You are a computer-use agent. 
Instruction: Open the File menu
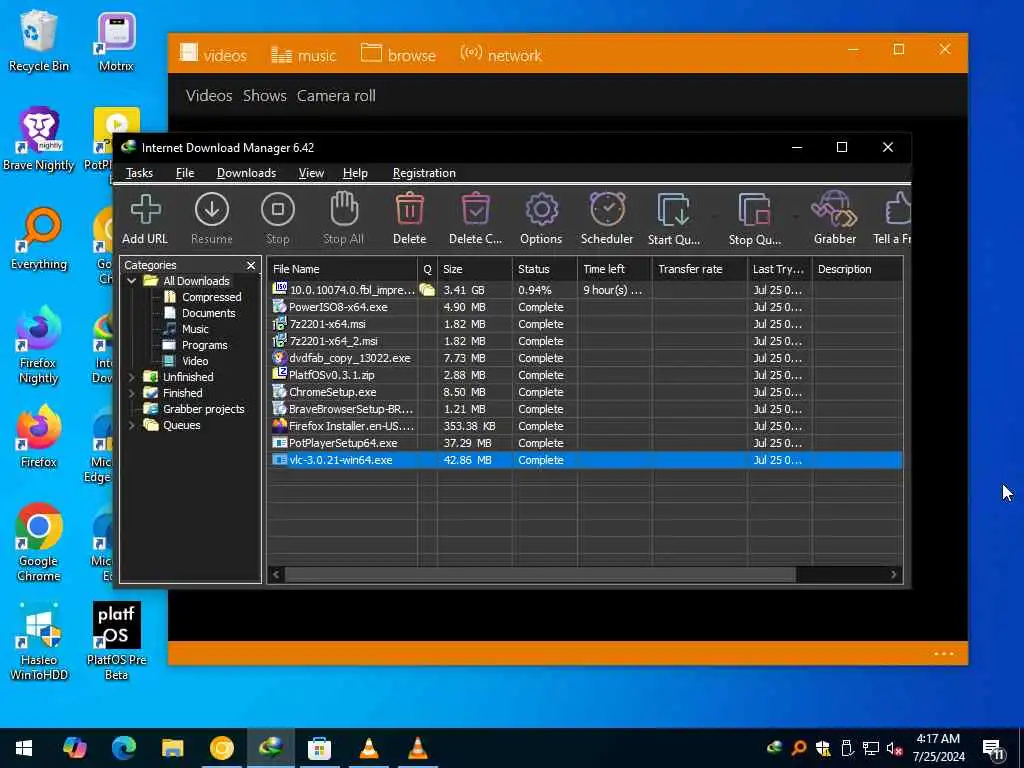click(185, 173)
